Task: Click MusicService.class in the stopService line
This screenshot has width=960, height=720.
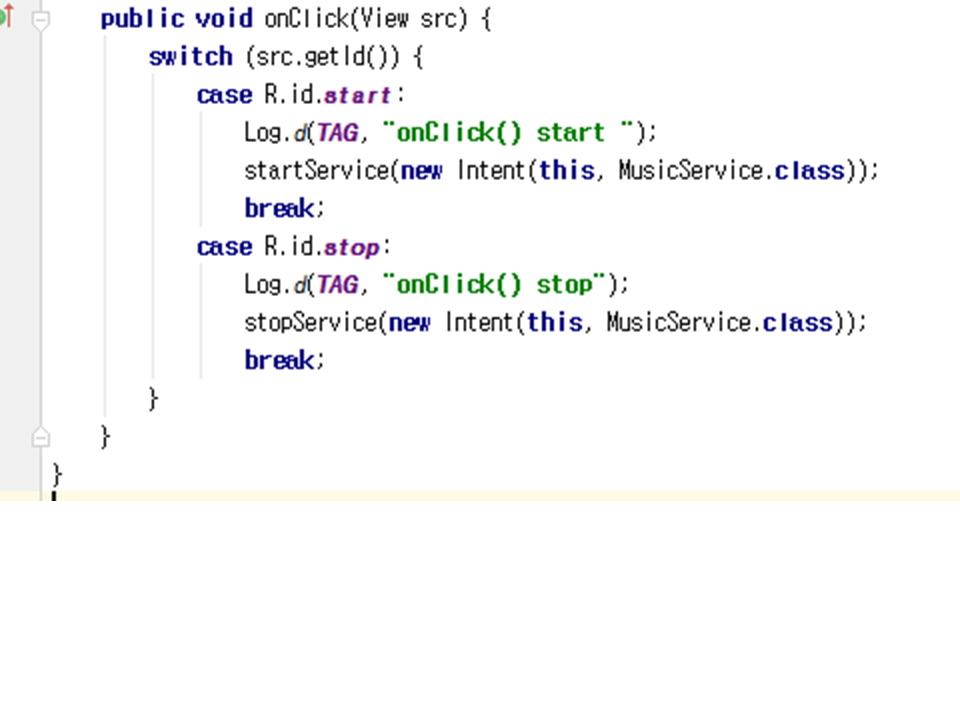Action: (719, 323)
